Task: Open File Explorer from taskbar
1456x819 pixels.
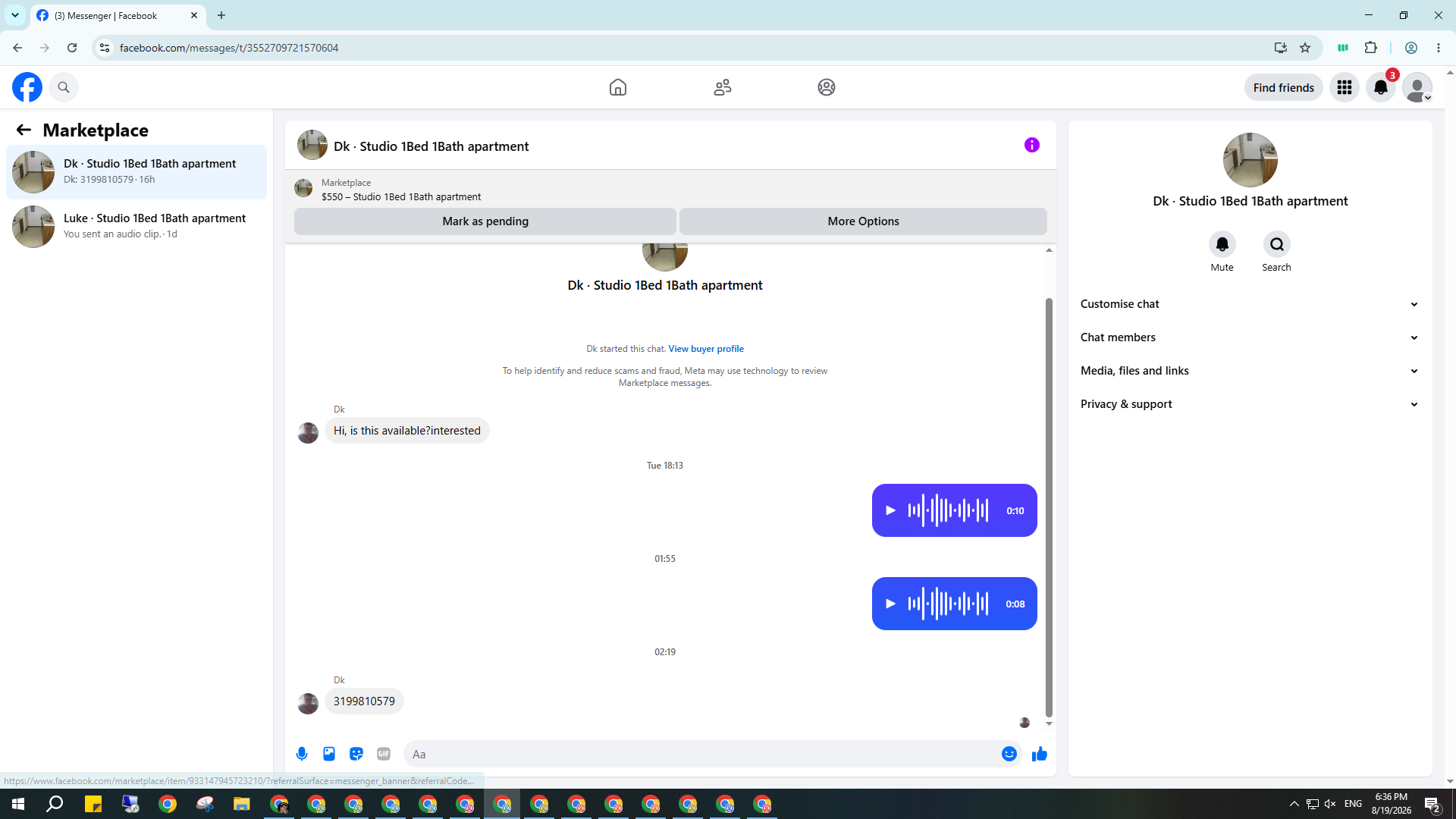Action: [242, 804]
